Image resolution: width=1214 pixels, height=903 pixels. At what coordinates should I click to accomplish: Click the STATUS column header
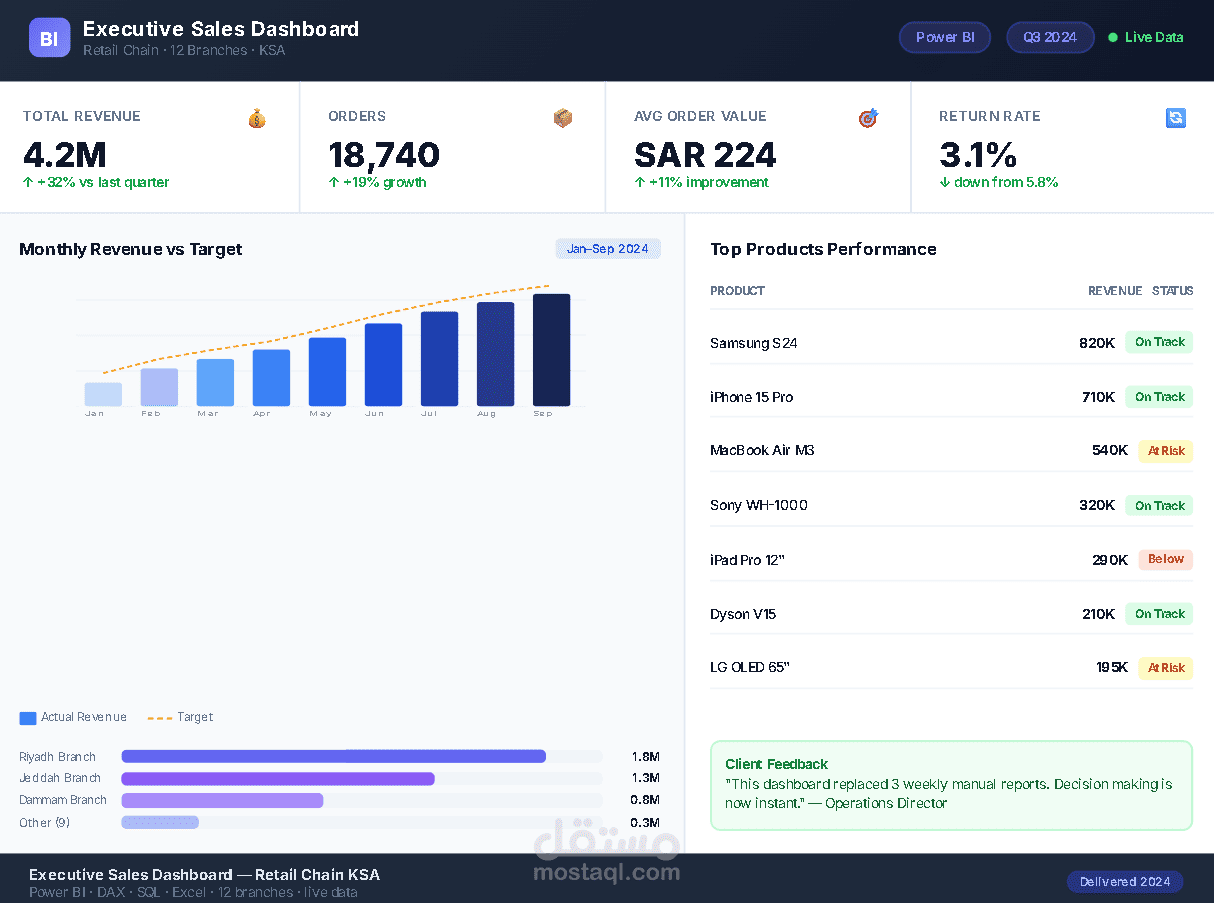coord(1172,291)
